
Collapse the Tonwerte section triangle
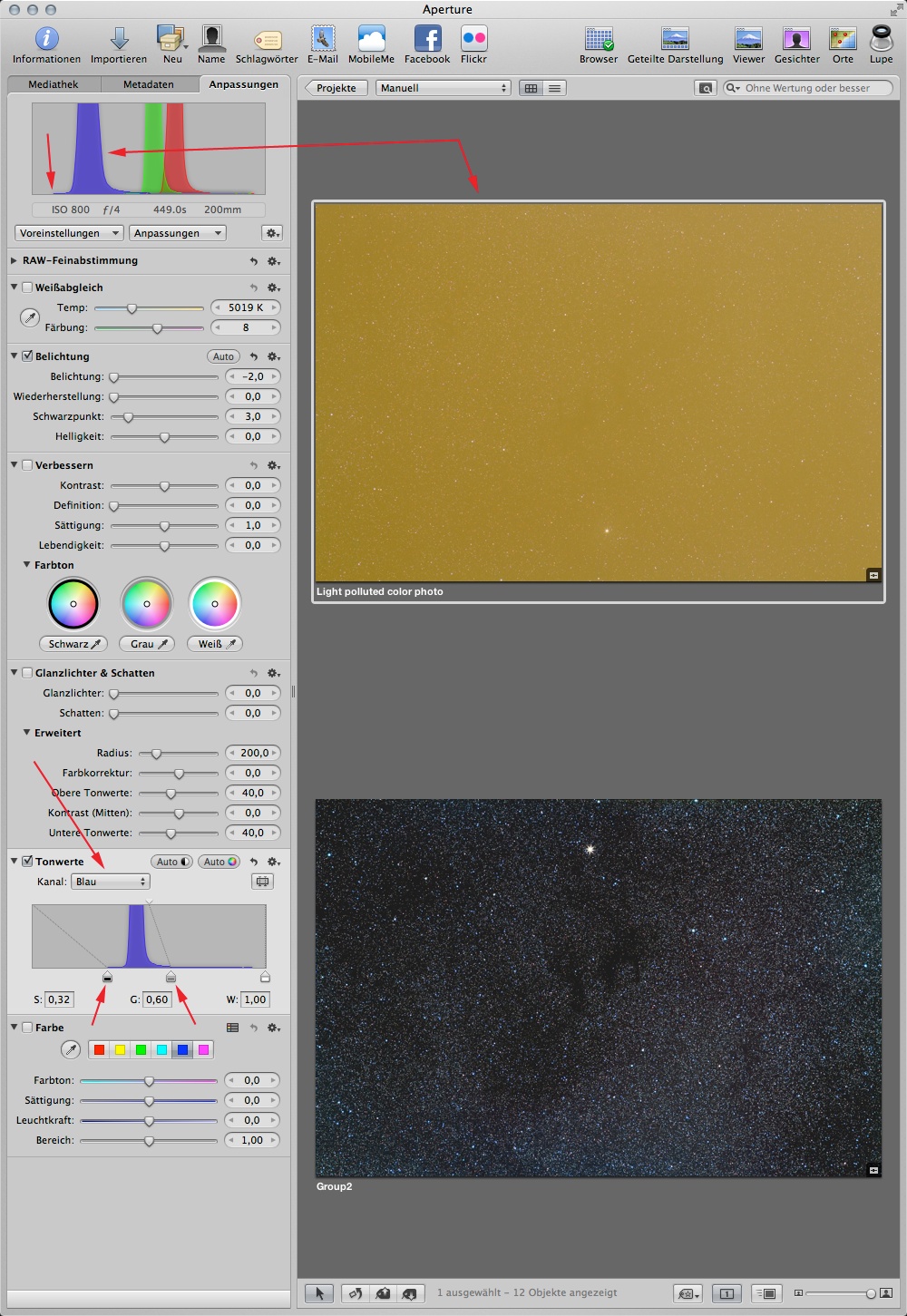tap(14, 861)
